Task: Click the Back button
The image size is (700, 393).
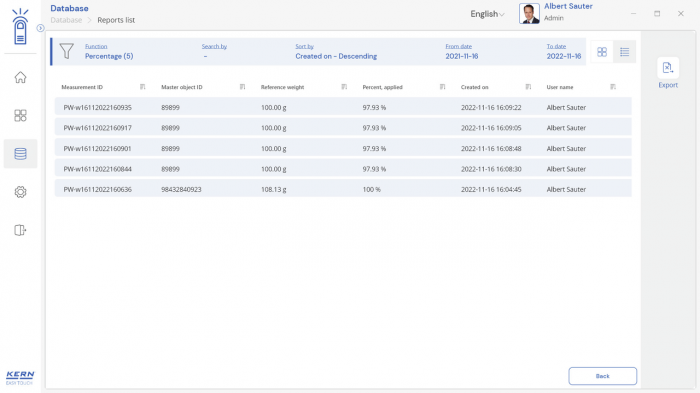Action: [x=602, y=376]
